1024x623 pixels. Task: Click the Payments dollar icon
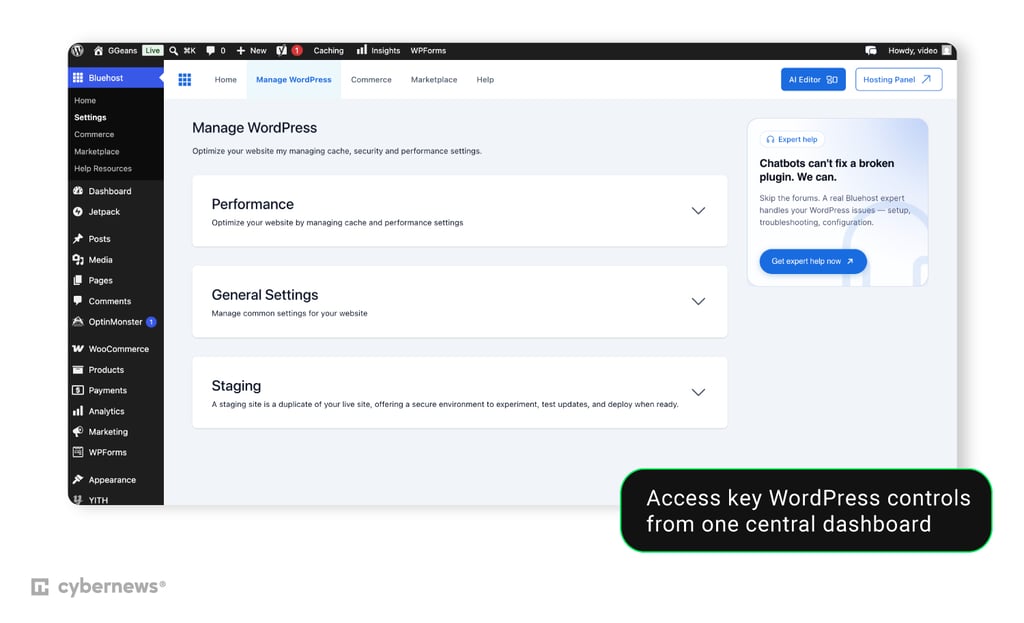pyautogui.click(x=78, y=390)
